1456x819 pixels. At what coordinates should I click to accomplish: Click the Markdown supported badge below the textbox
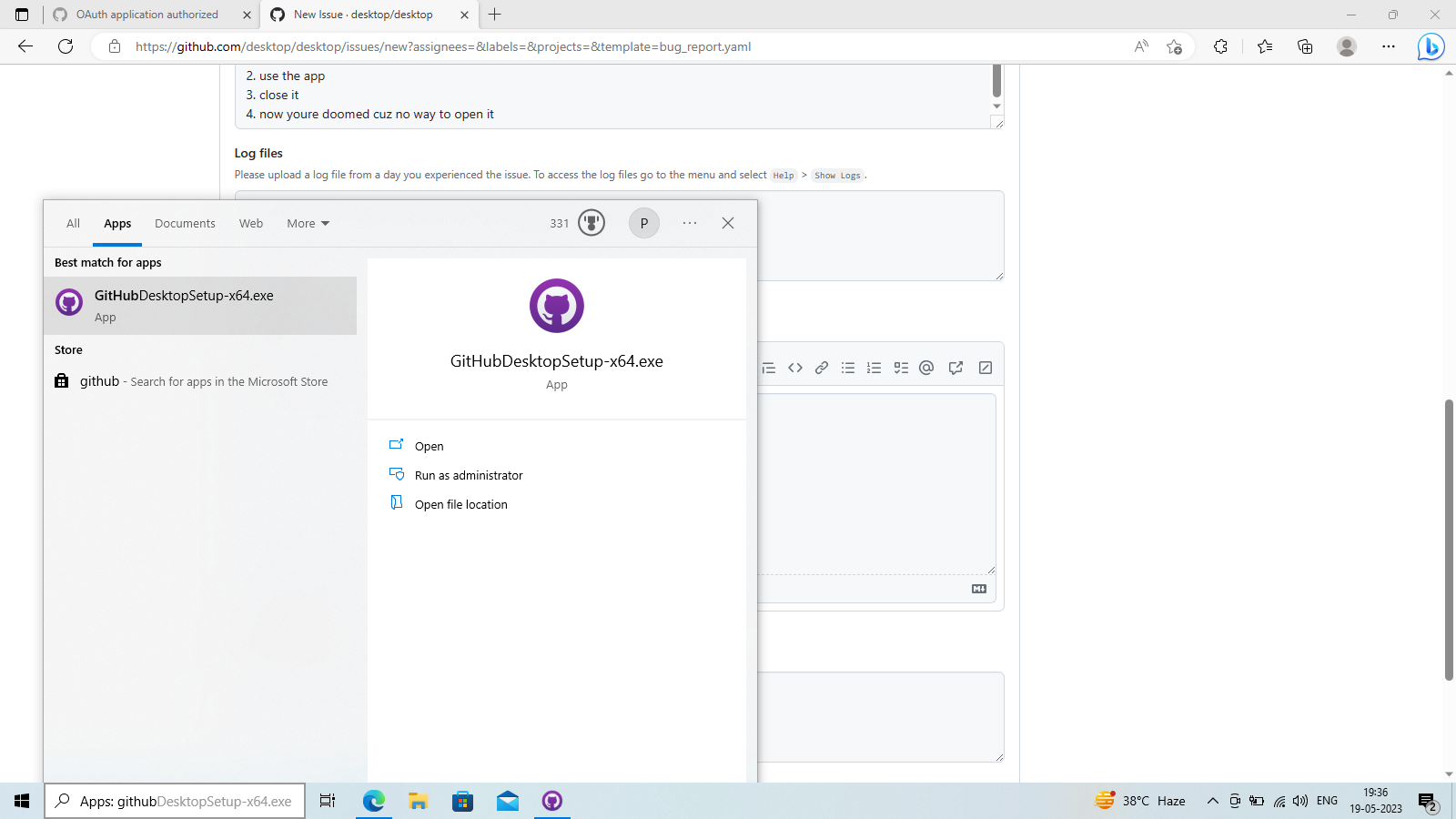click(x=978, y=588)
